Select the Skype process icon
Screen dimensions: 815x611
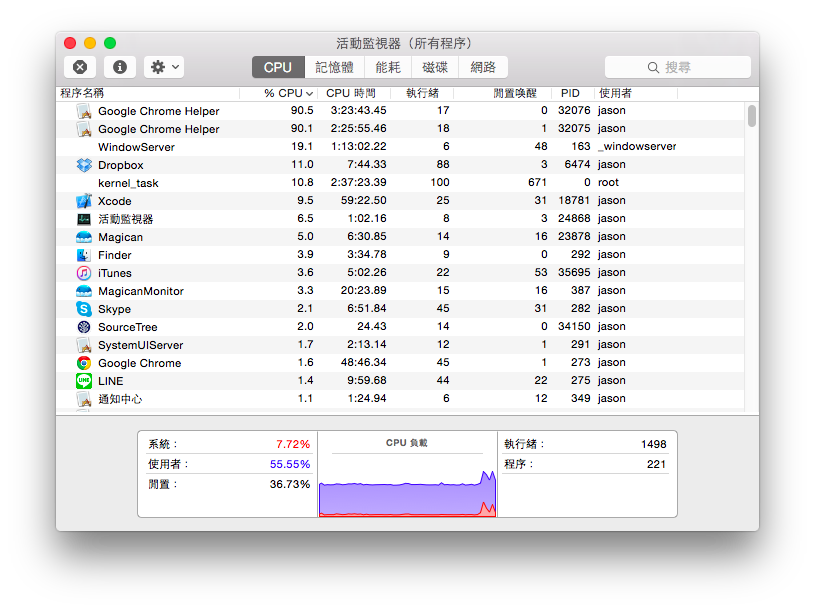tap(84, 309)
